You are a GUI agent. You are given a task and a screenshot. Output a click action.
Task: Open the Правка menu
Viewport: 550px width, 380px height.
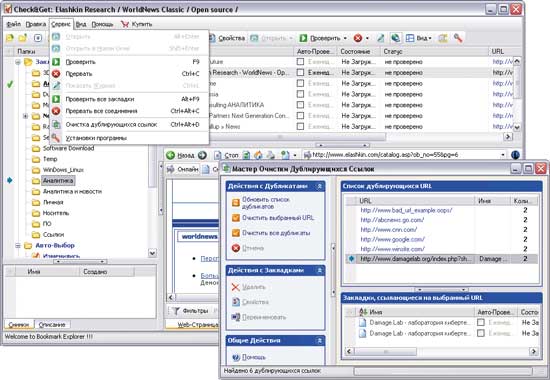[x=36, y=24]
